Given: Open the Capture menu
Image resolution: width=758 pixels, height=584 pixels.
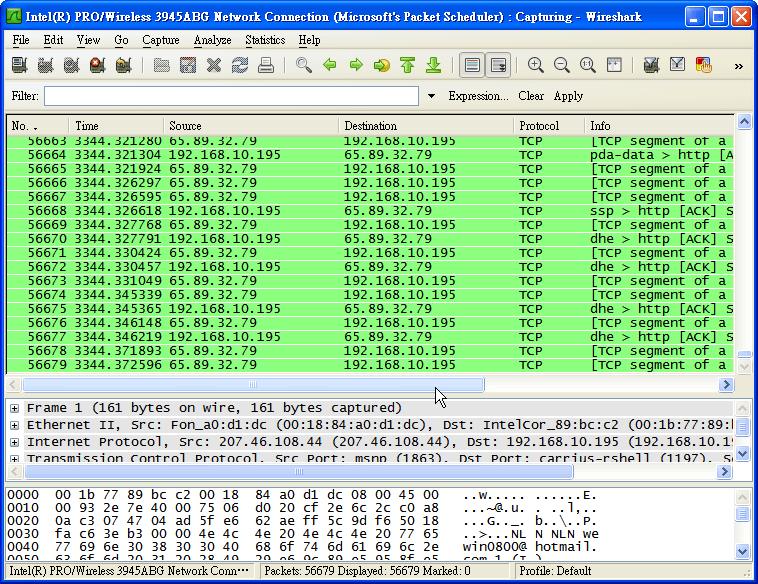Looking at the screenshot, I should pyautogui.click(x=161, y=40).
